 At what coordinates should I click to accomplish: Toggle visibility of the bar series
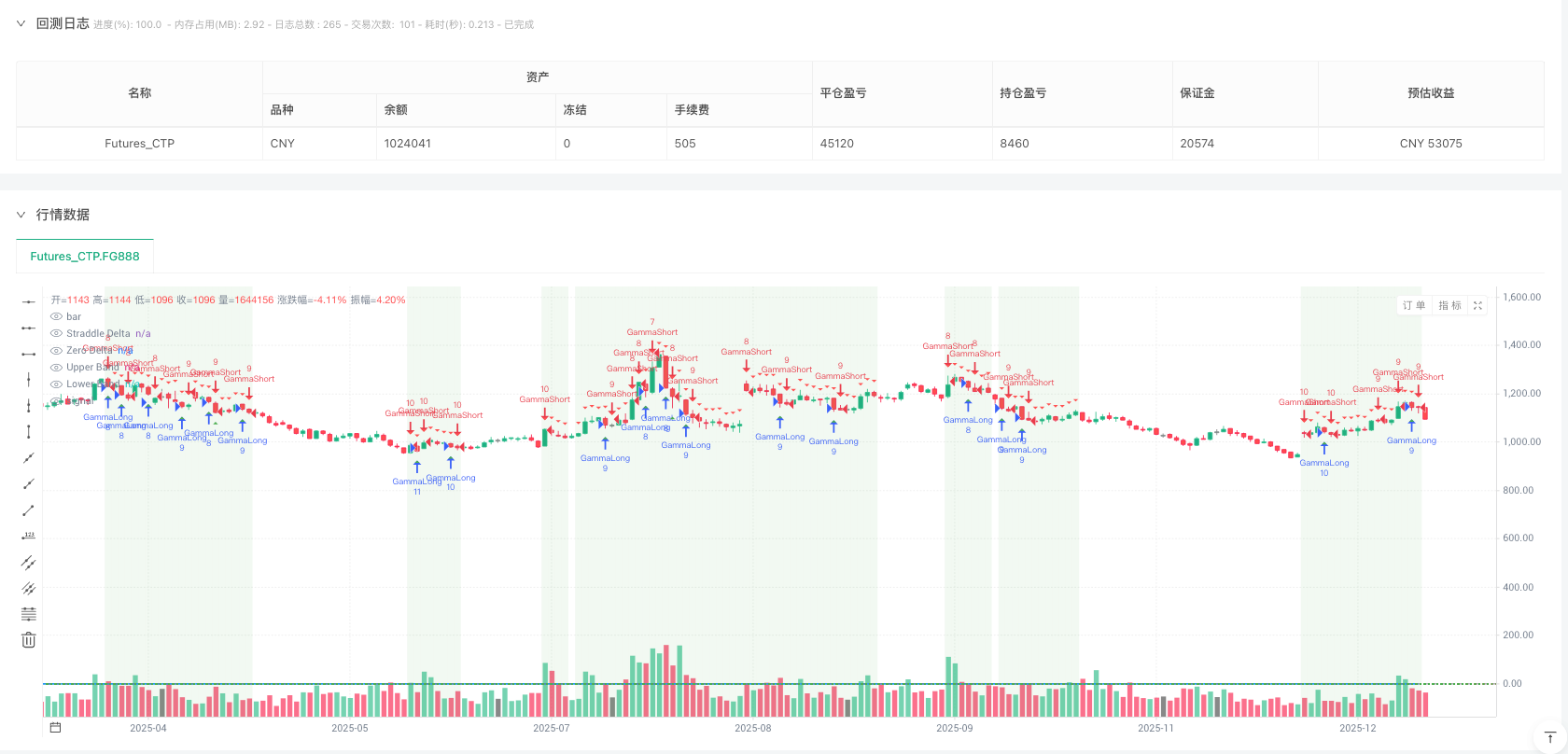point(57,316)
